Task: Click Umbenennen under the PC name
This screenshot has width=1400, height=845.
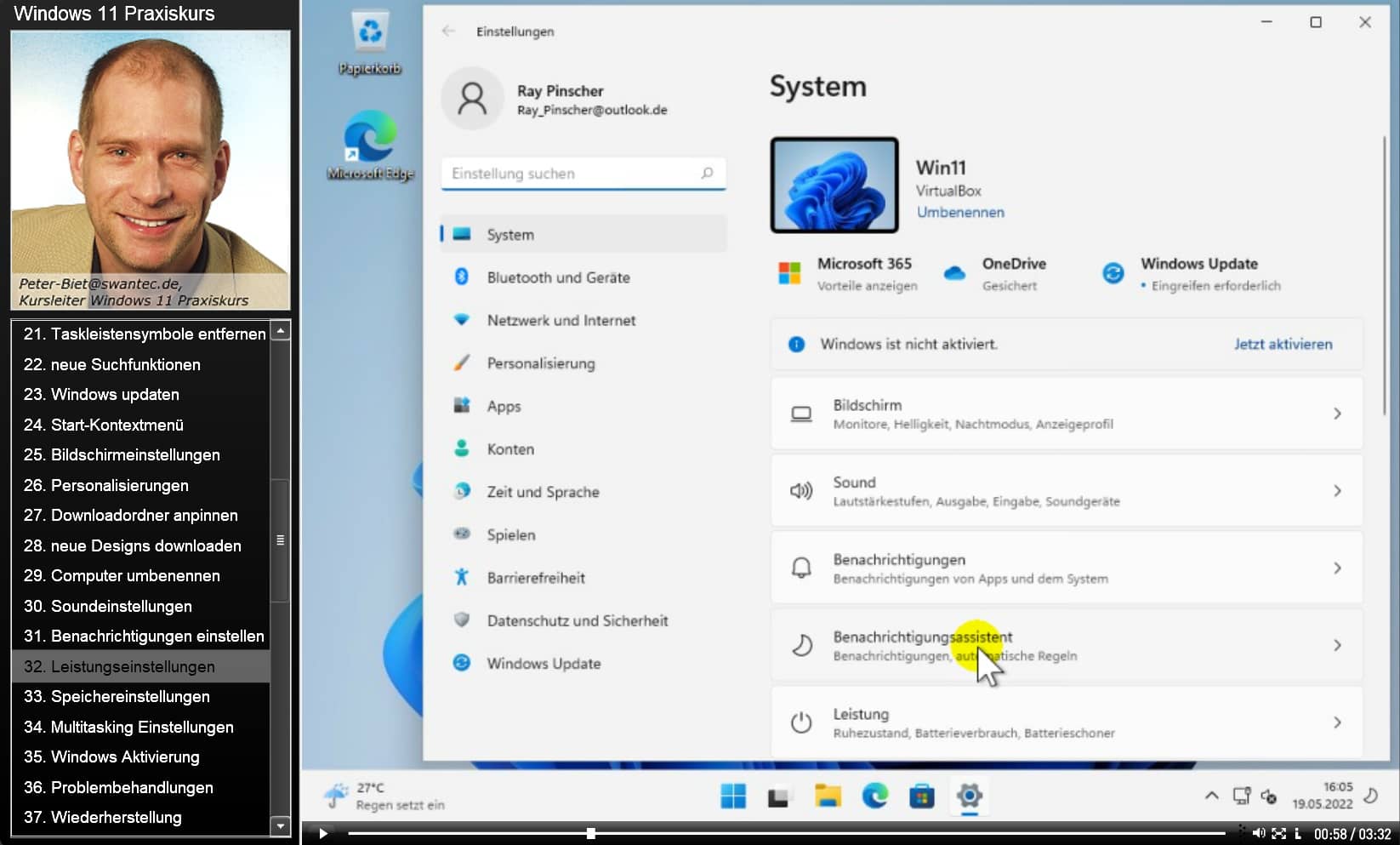Action: [960, 212]
